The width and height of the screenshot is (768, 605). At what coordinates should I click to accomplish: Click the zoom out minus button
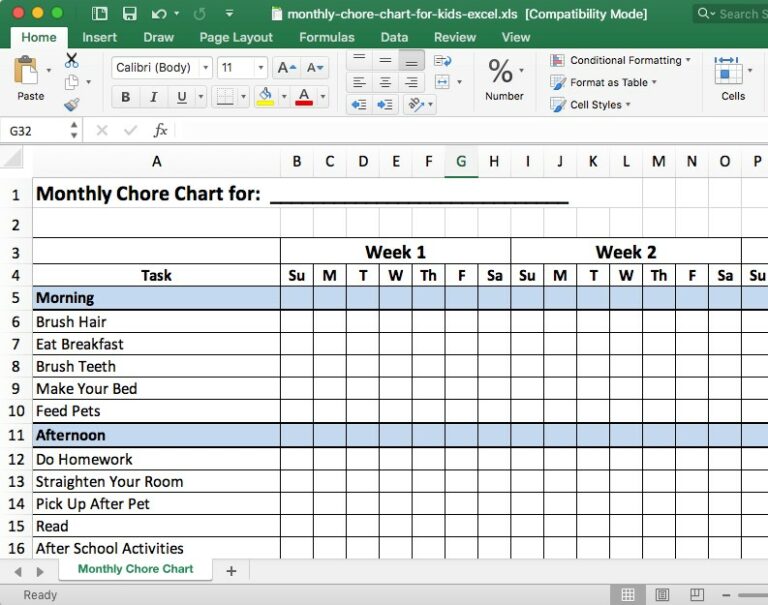(x=726, y=595)
